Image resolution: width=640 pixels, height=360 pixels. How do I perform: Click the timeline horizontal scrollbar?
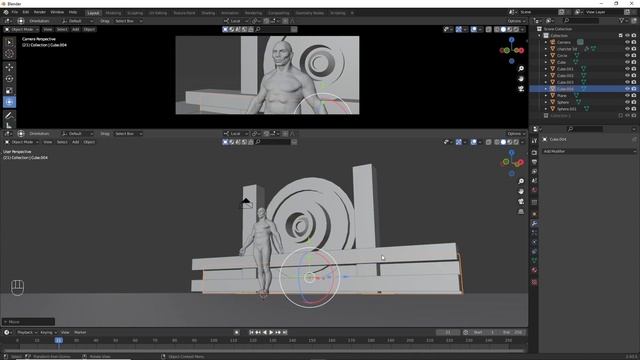(x=263, y=351)
